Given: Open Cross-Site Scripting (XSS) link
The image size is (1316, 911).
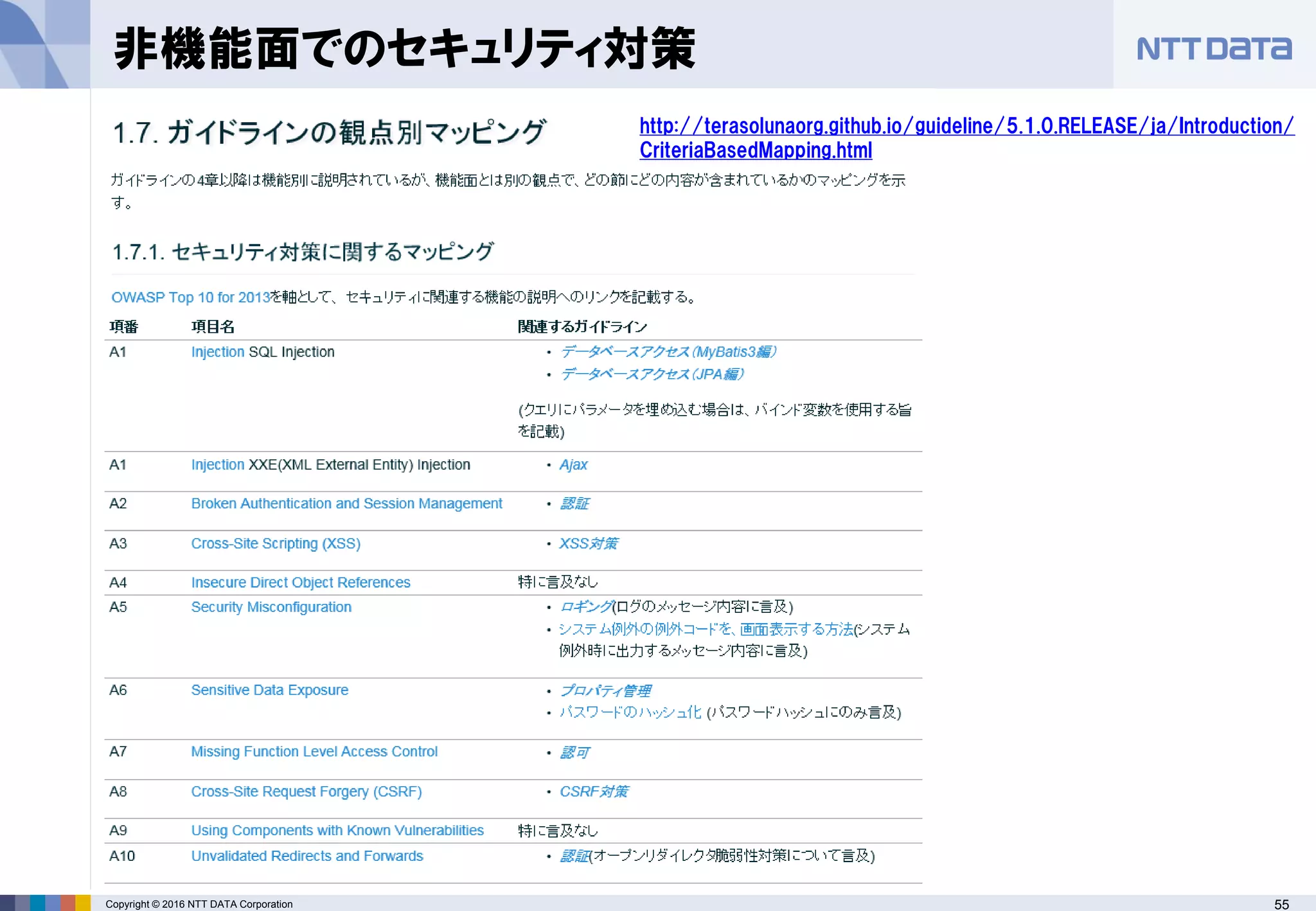Looking at the screenshot, I should point(276,544).
